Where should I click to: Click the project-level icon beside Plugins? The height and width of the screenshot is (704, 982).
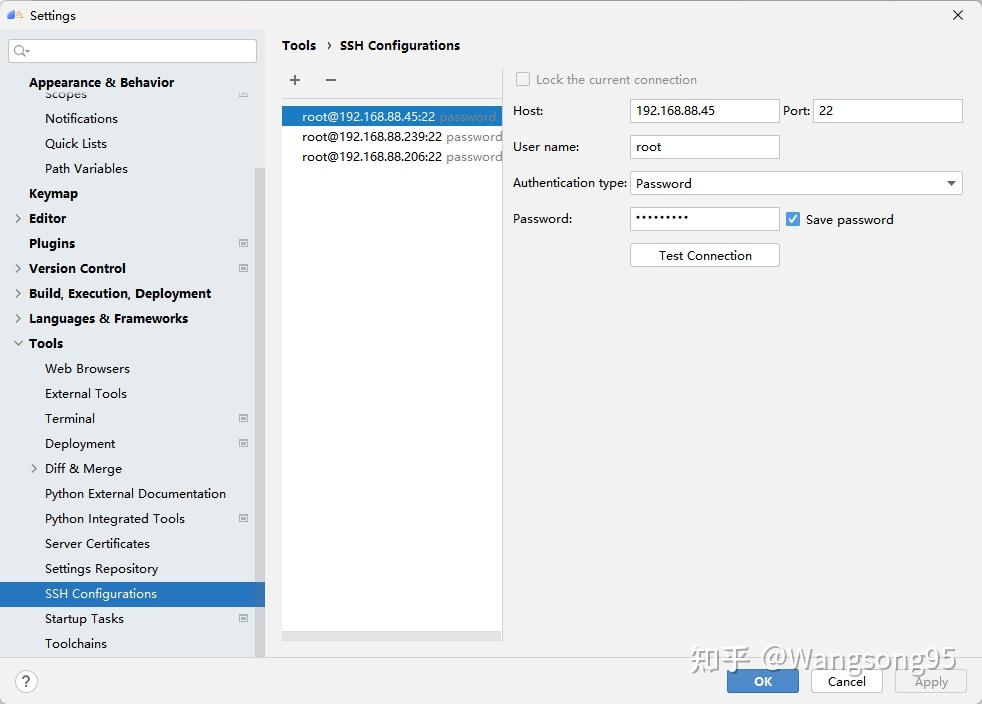(x=243, y=243)
